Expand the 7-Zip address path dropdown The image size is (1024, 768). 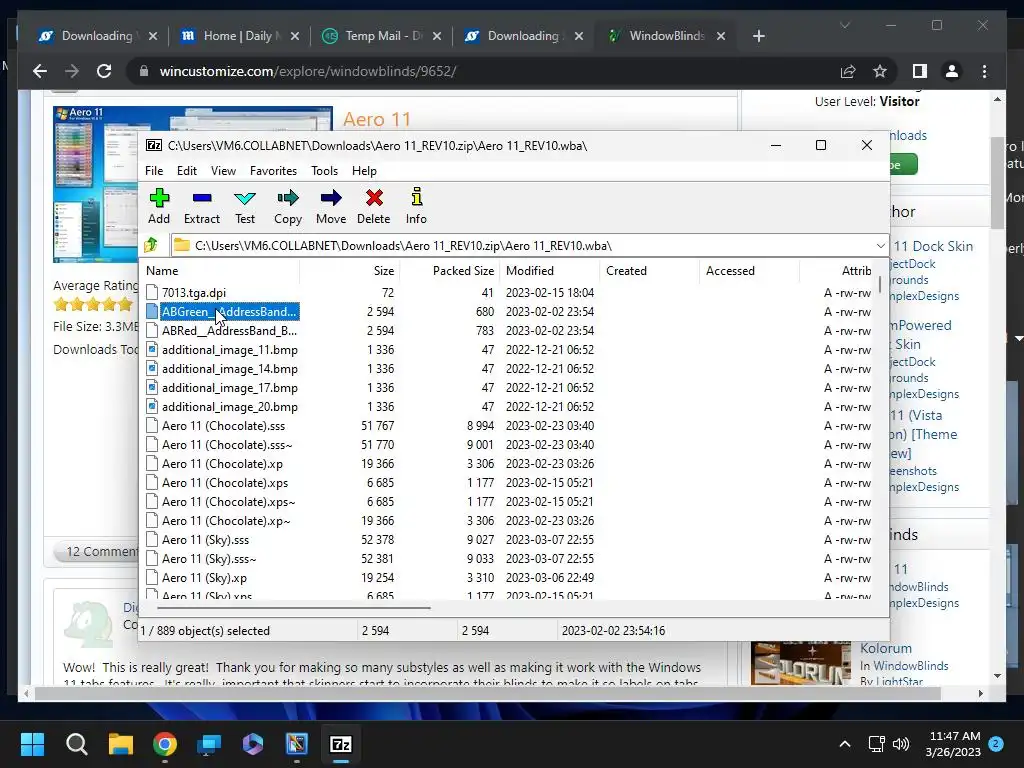point(880,246)
